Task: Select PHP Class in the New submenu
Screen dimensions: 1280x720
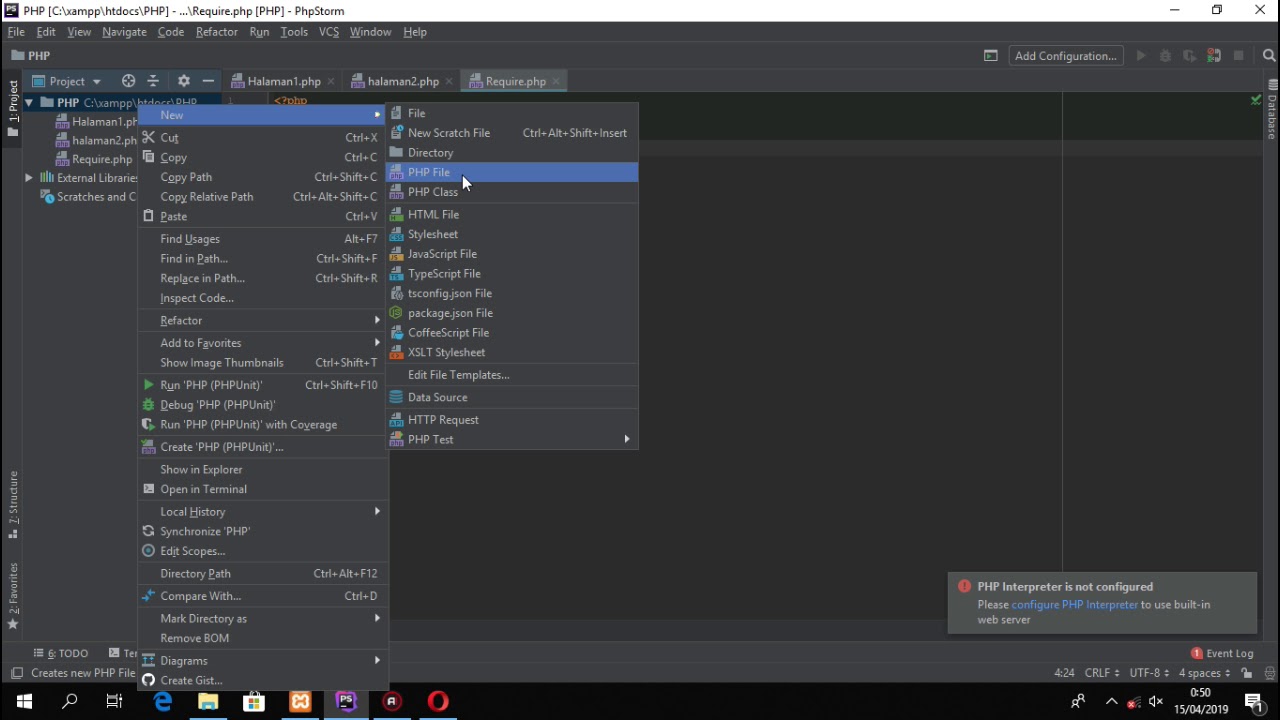Action: 512,192
